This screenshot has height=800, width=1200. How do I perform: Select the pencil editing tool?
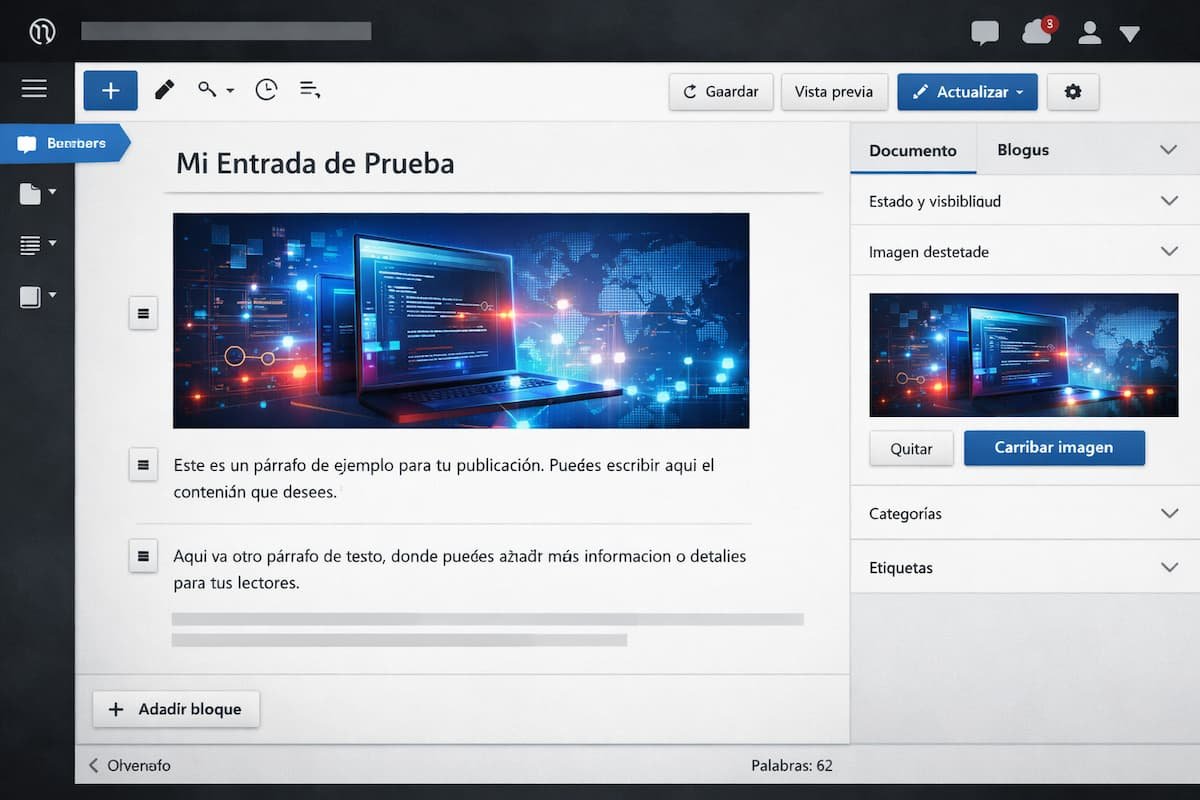[164, 90]
